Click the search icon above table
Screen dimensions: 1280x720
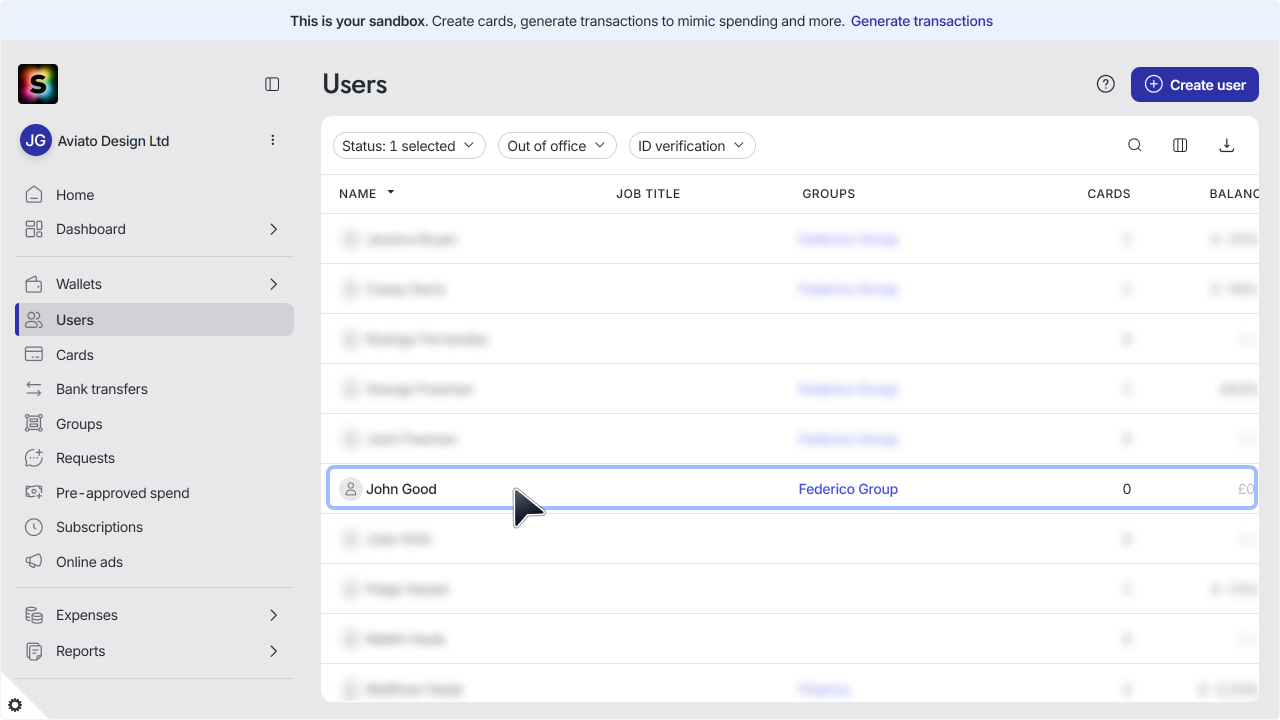pos(1135,145)
